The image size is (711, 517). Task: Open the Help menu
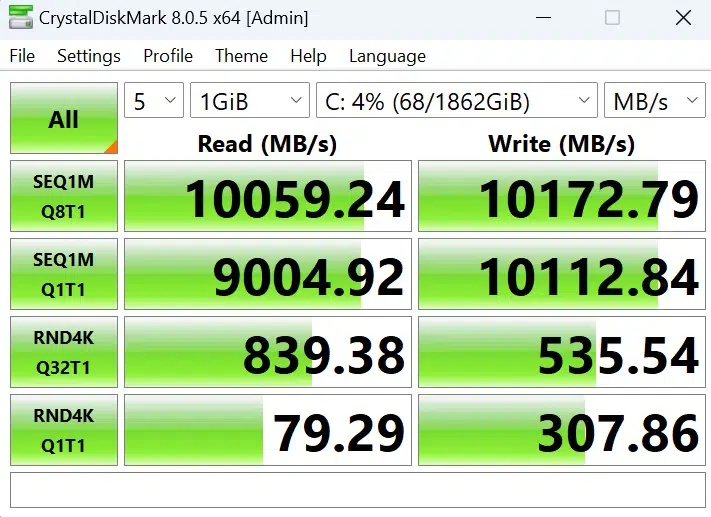tap(308, 56)
